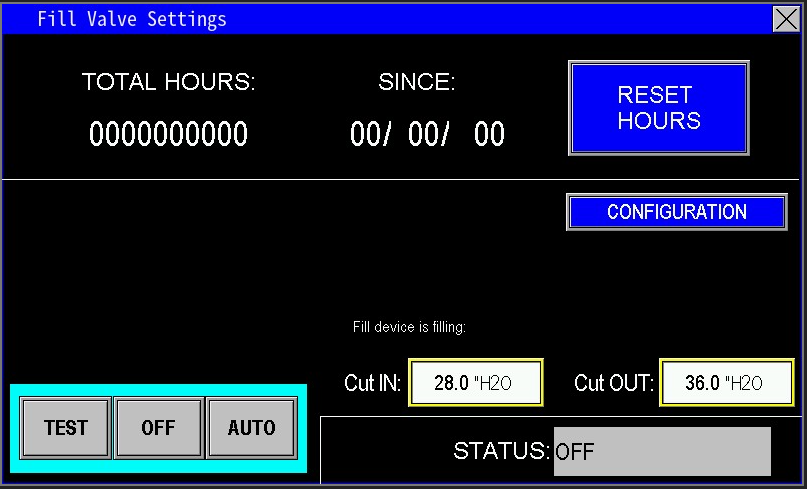Switch fill valve to TEST mode

(66, 428)
